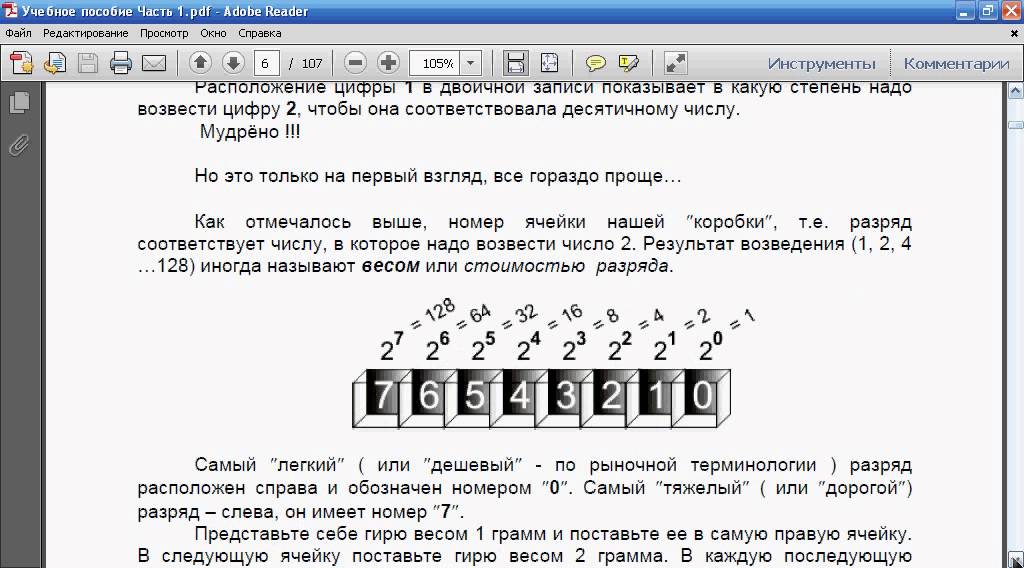Click the Adobe Reader title bar icon

(10, 11)
